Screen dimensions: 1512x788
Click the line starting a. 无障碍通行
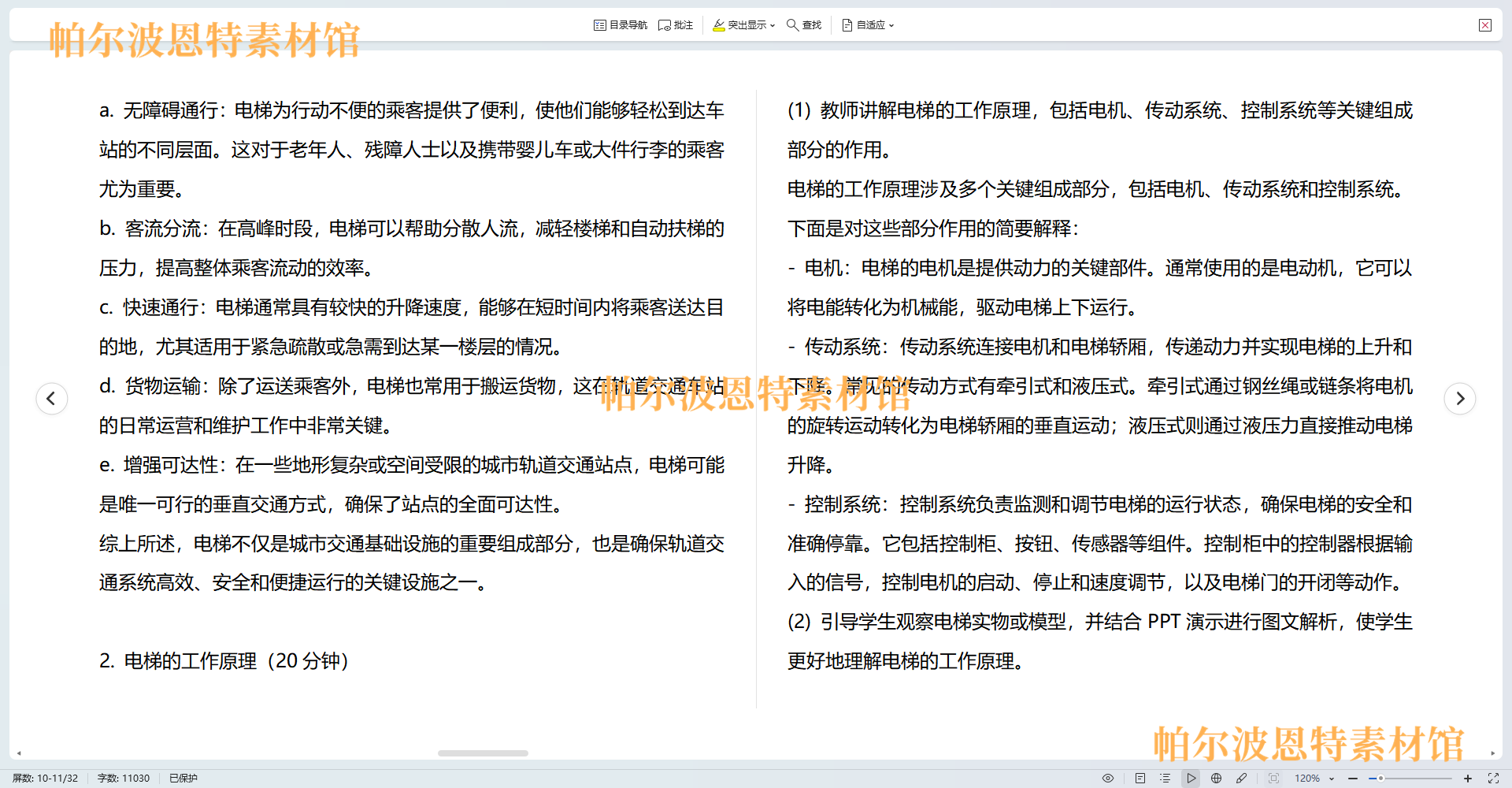412,110
